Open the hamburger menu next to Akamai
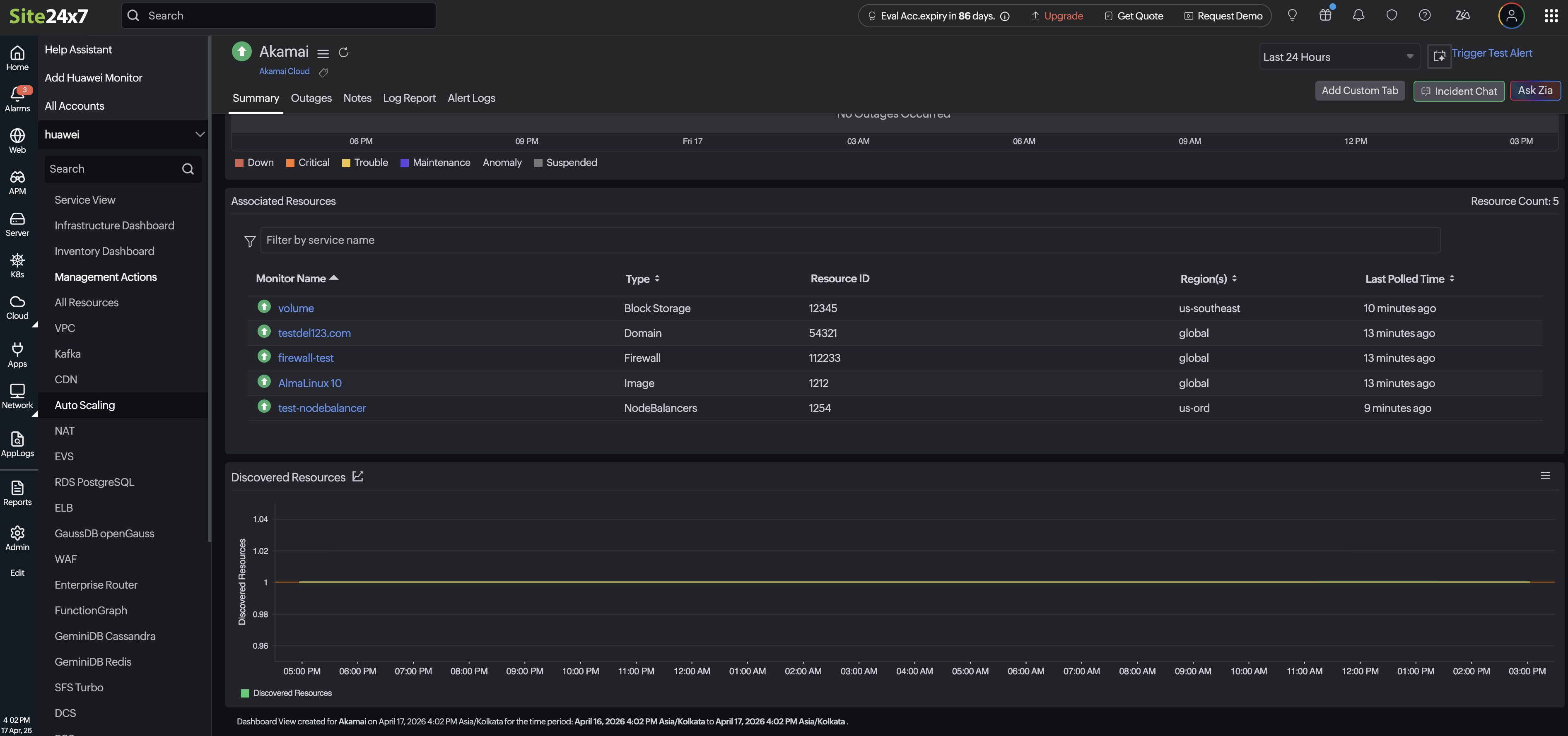1568x736 pixels. [x=323, y=53]
